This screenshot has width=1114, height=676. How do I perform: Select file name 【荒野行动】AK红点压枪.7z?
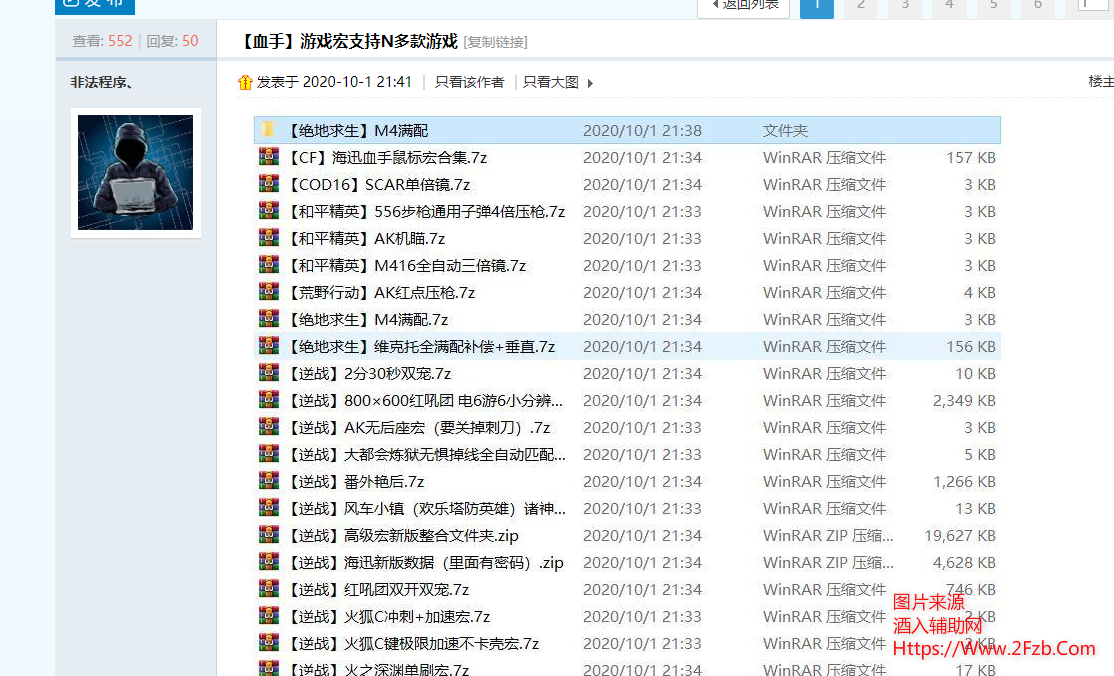pyautogui.click(x=381, y=292)
